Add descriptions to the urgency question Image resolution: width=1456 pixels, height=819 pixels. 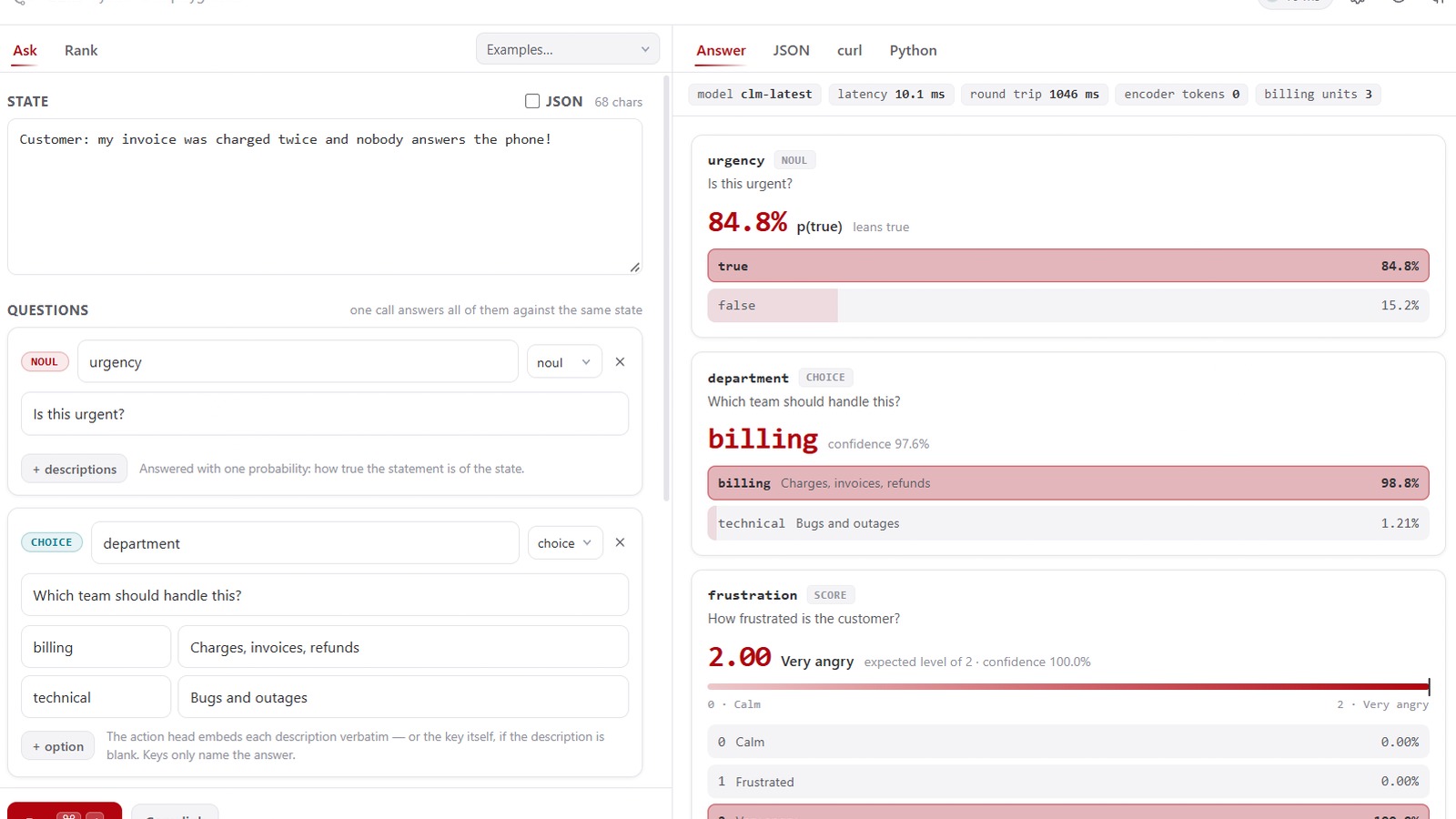click(x=75, y=469)
